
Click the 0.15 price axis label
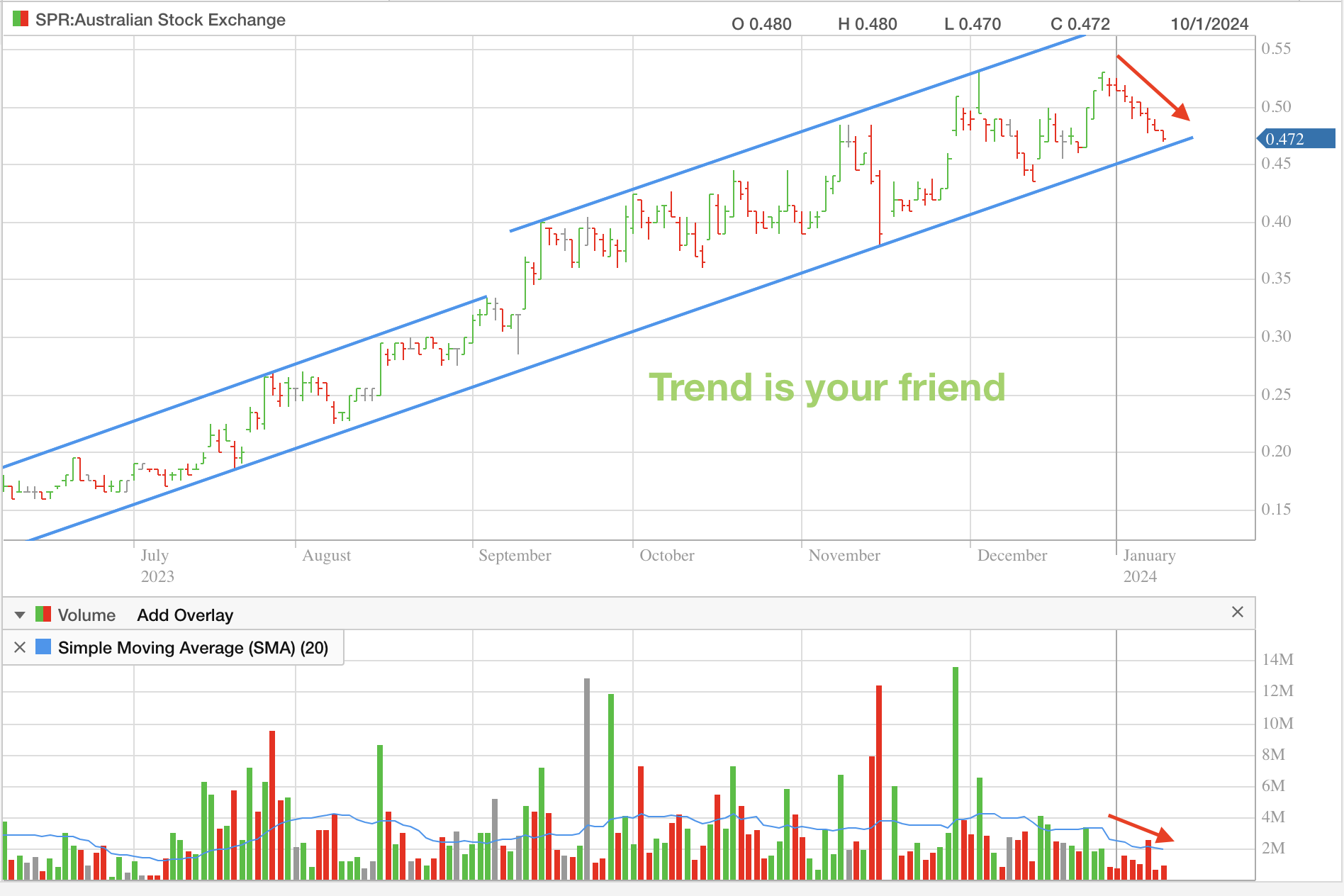[1276, 510]
